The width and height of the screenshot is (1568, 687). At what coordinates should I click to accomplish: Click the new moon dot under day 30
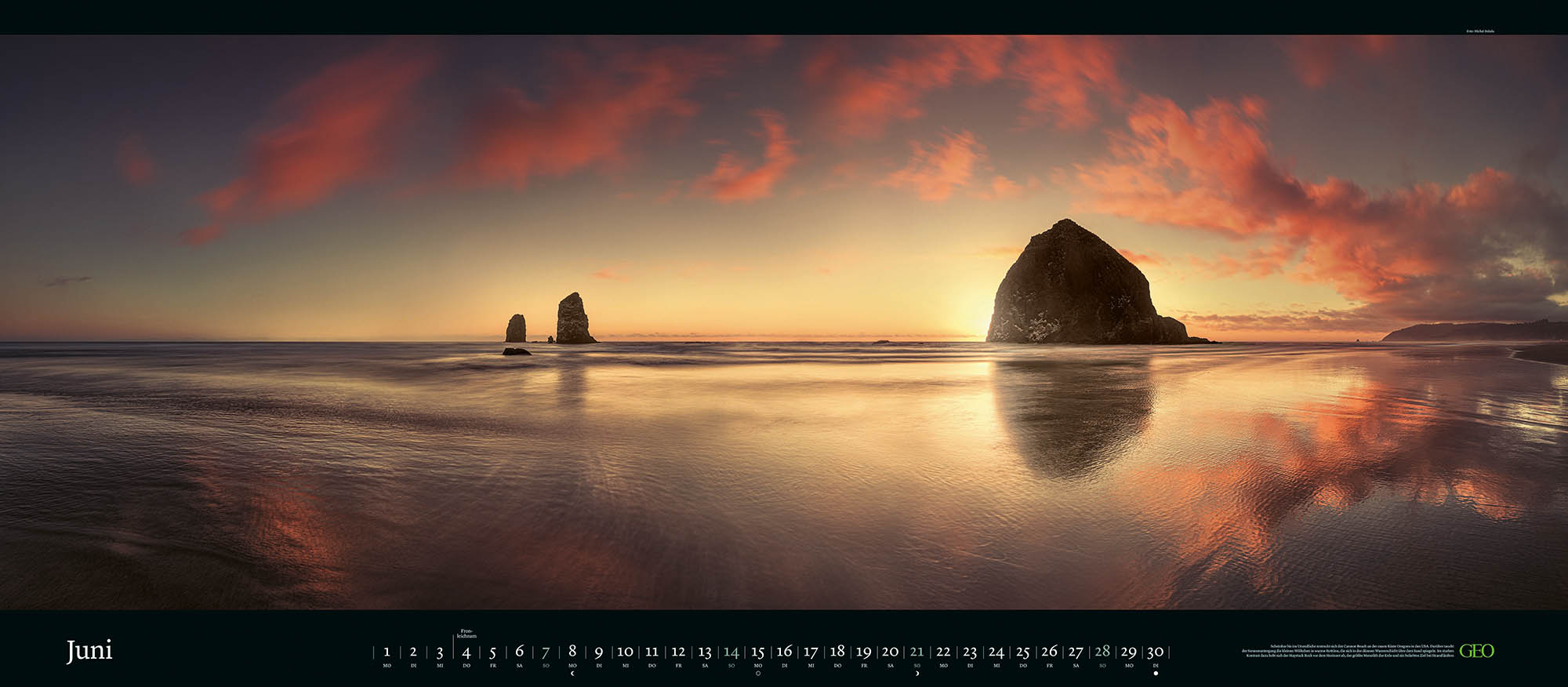tap(1156, 673)
